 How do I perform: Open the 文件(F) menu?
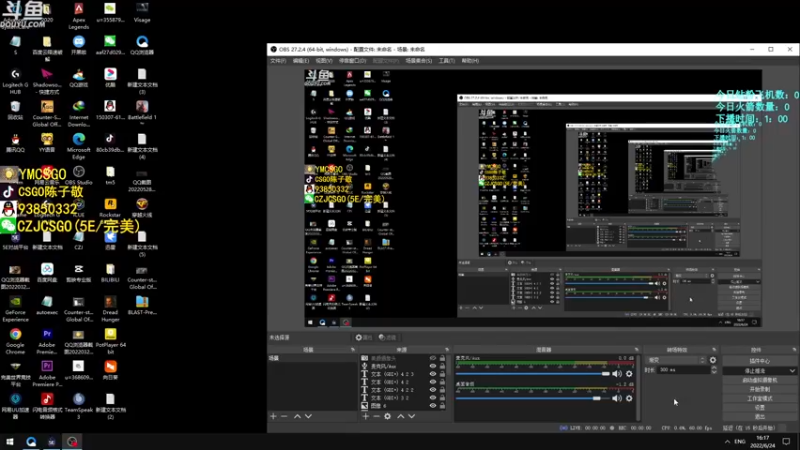[278, 61]
